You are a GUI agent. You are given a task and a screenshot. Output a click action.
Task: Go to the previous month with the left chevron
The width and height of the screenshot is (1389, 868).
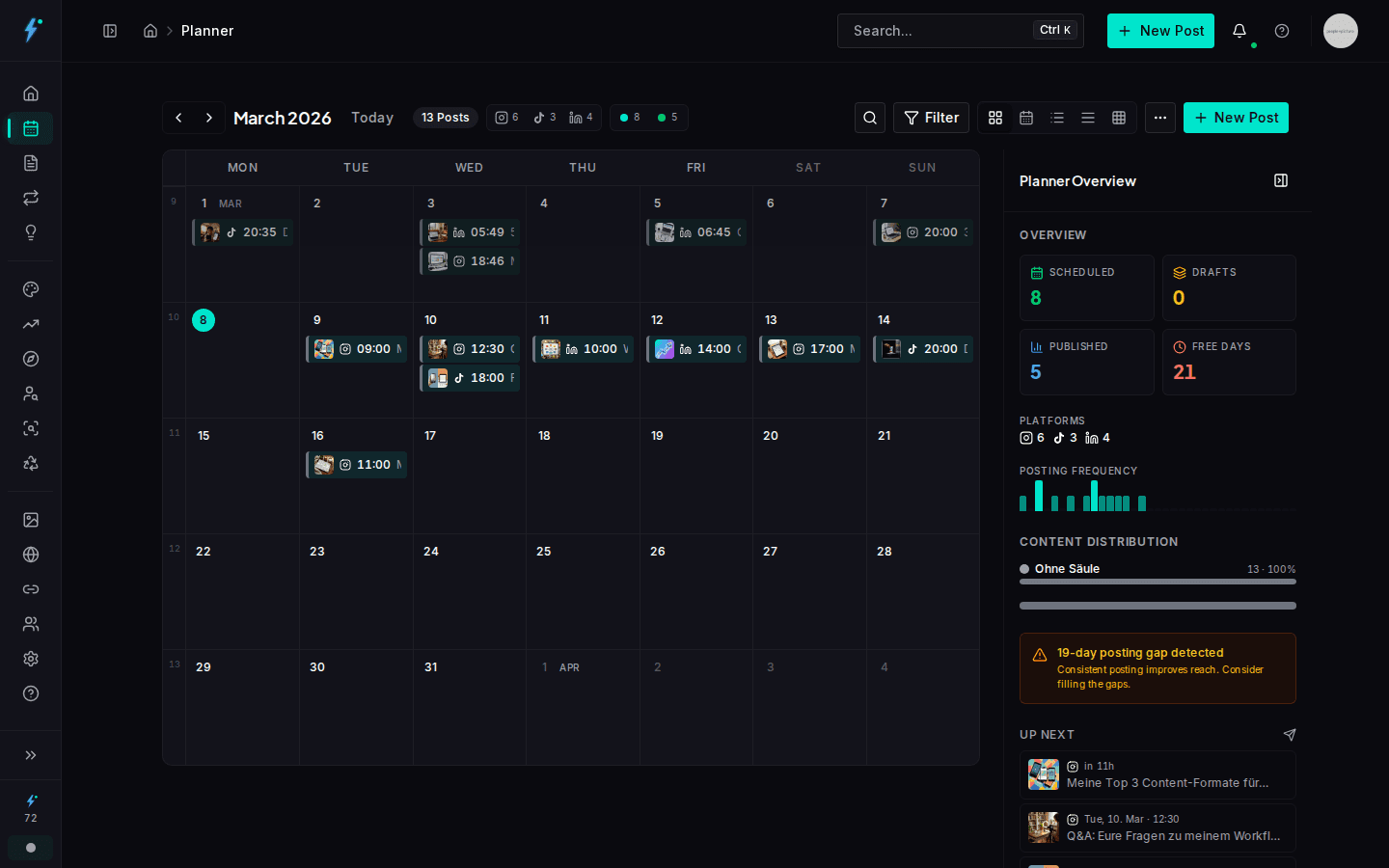point(178,118)
